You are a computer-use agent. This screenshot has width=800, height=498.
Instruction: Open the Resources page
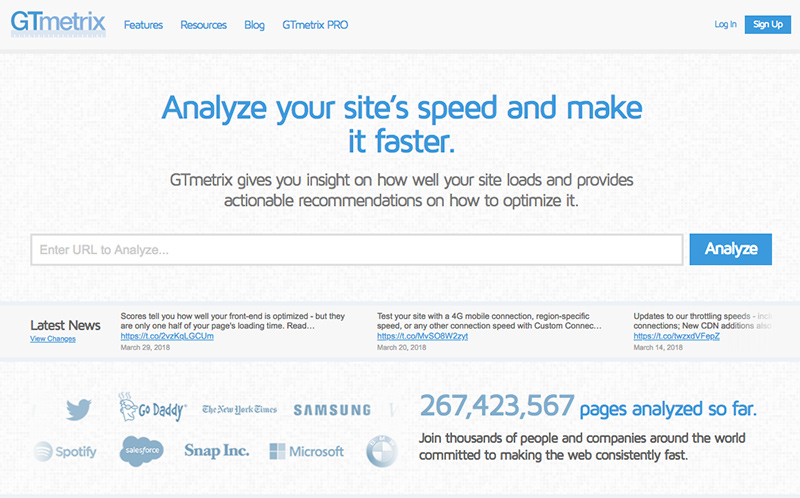[x=203, y=25]
